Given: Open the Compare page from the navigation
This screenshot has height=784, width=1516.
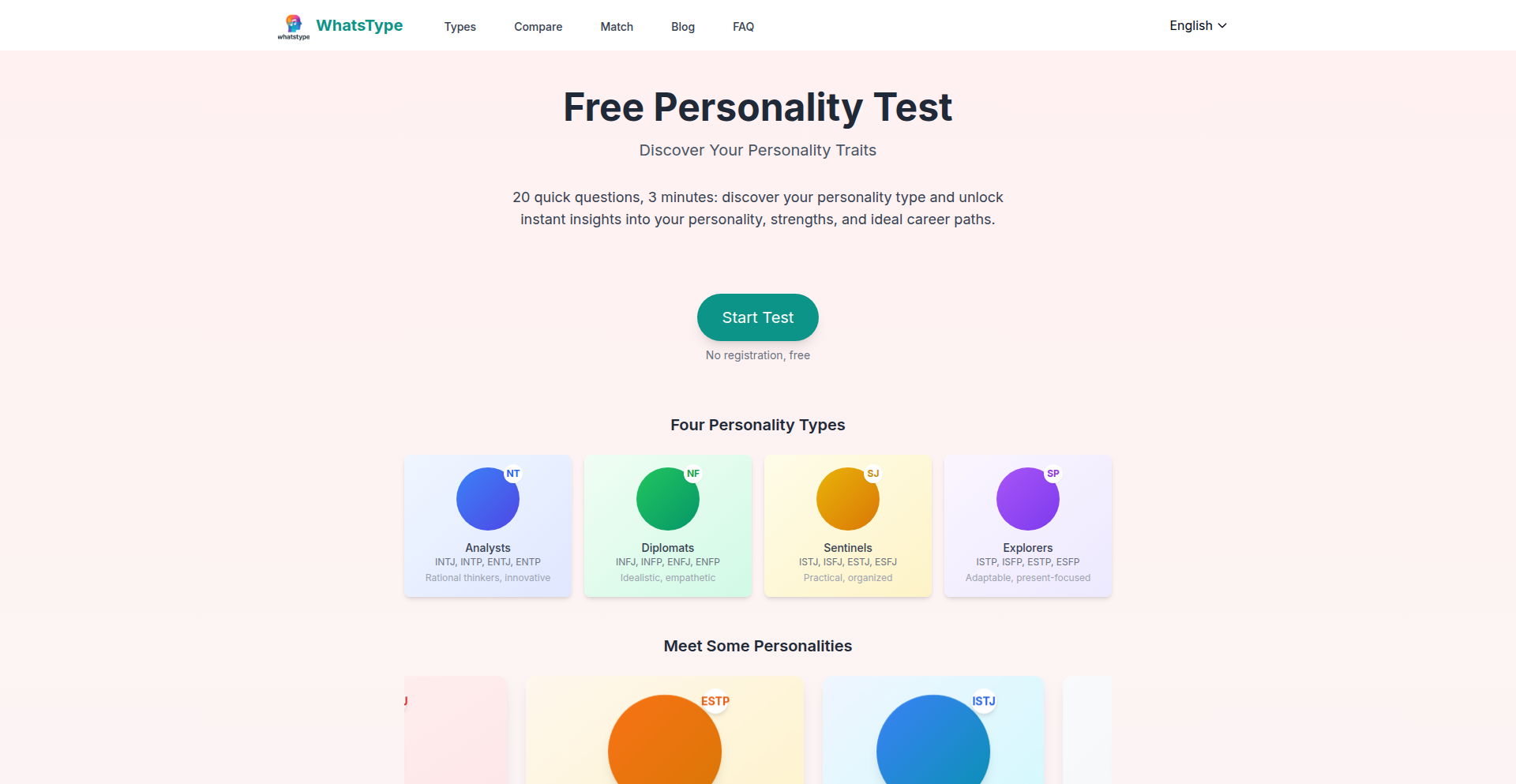Looking at the screenshot, I should point(538,26).
